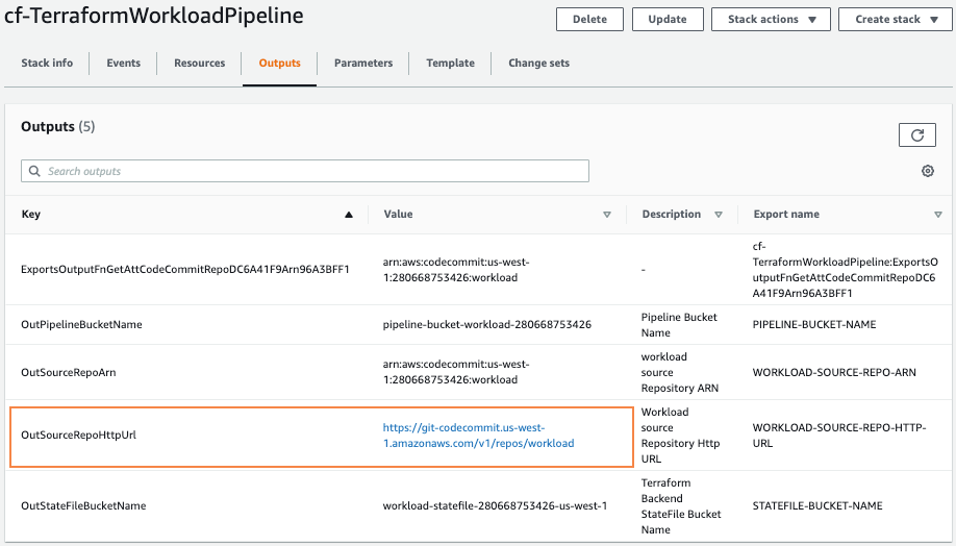
Task: View the Template tab
Action: (x=450, y=63)
